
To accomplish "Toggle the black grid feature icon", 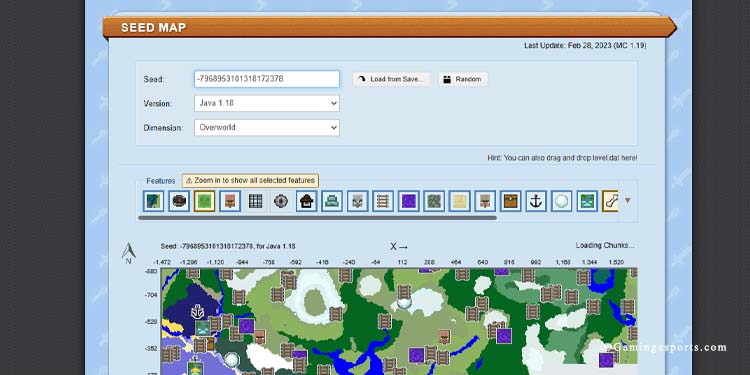I will pos(255,201).
